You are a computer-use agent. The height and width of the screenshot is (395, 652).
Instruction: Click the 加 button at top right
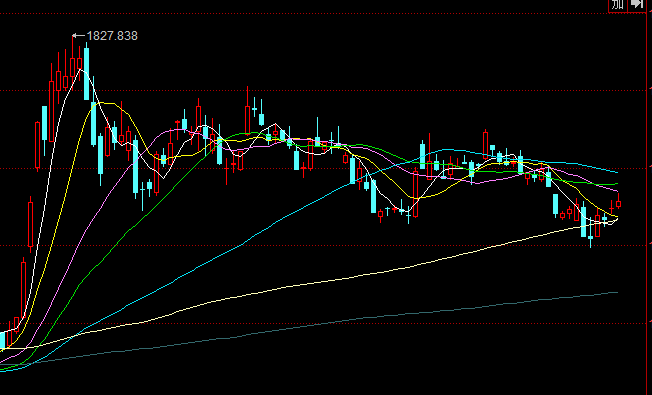pos(618,5)
